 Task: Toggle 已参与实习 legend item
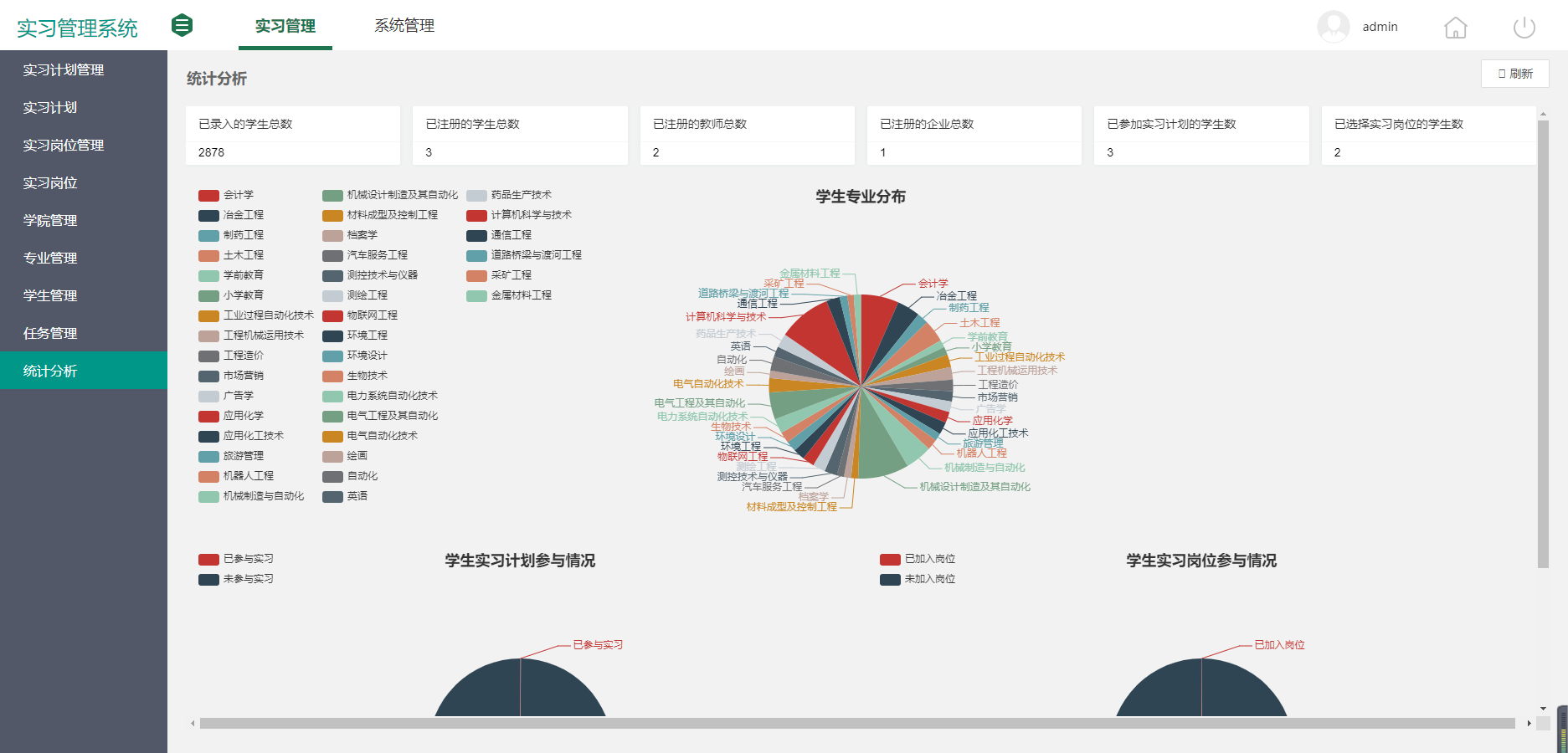pos(236,559)
